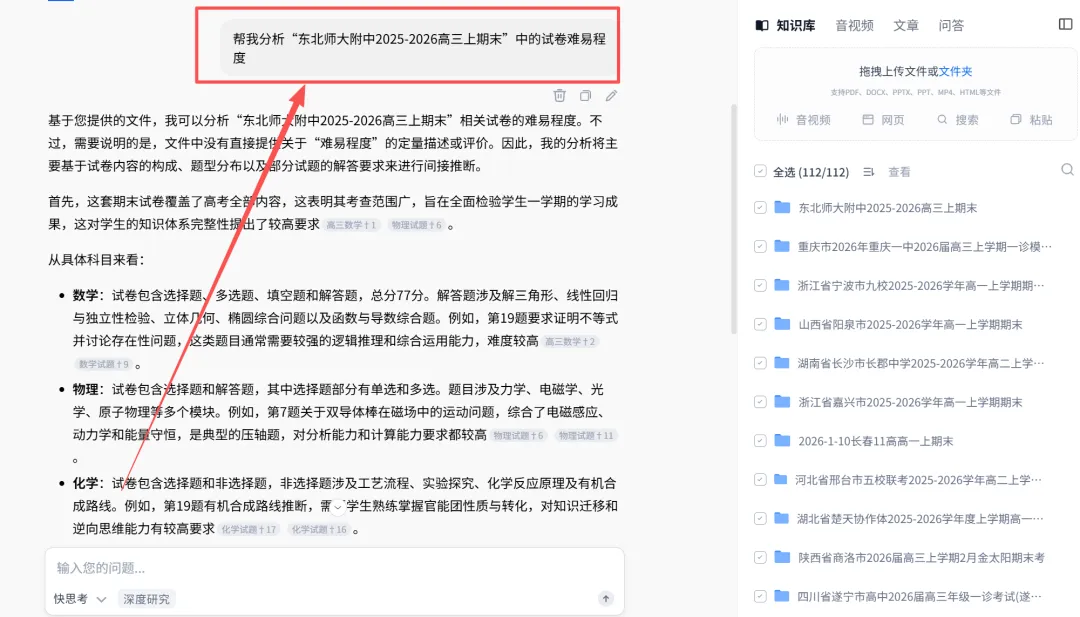This screenshot has width=1080, height=617.
Task: Uncheck the 四川省遂宁市高中 checkbox
Action: [x=760, y=596]
